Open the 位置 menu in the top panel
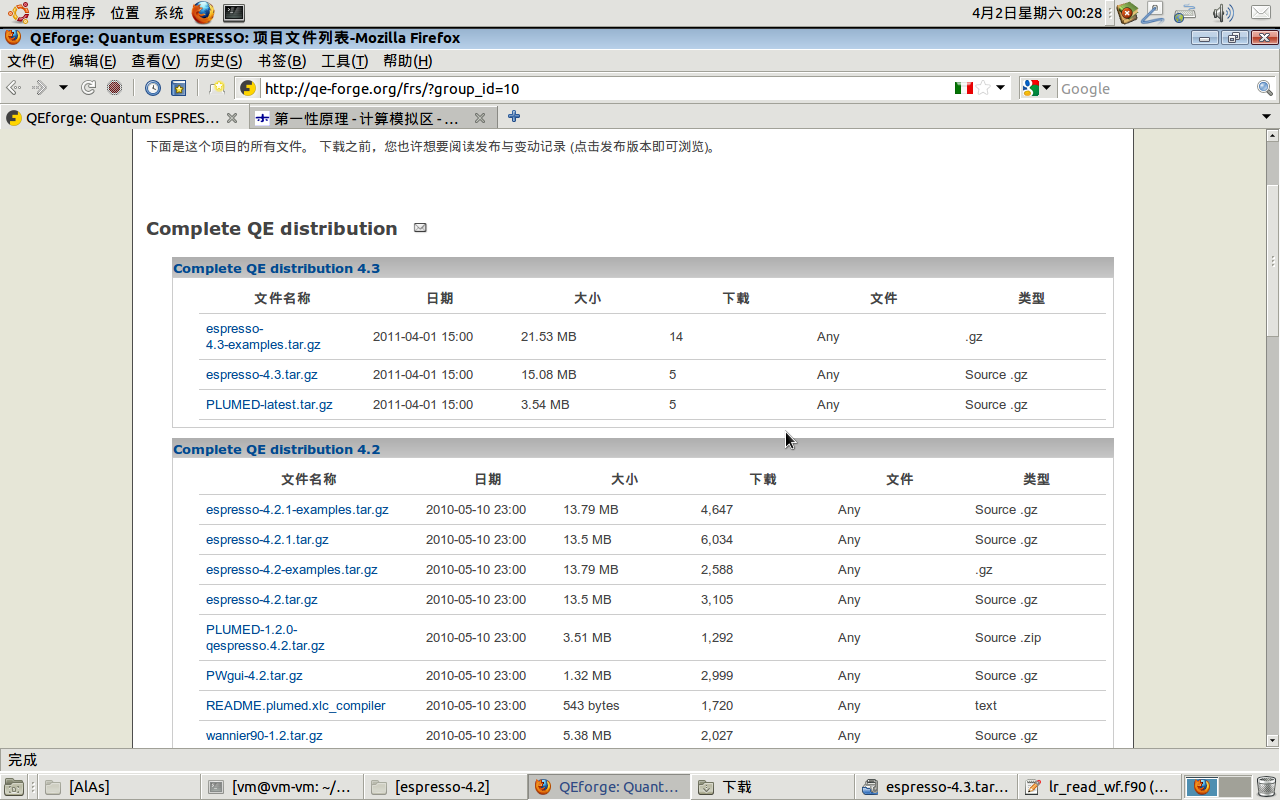Viewport: 1280px width, 800px height. click(125, 13)
